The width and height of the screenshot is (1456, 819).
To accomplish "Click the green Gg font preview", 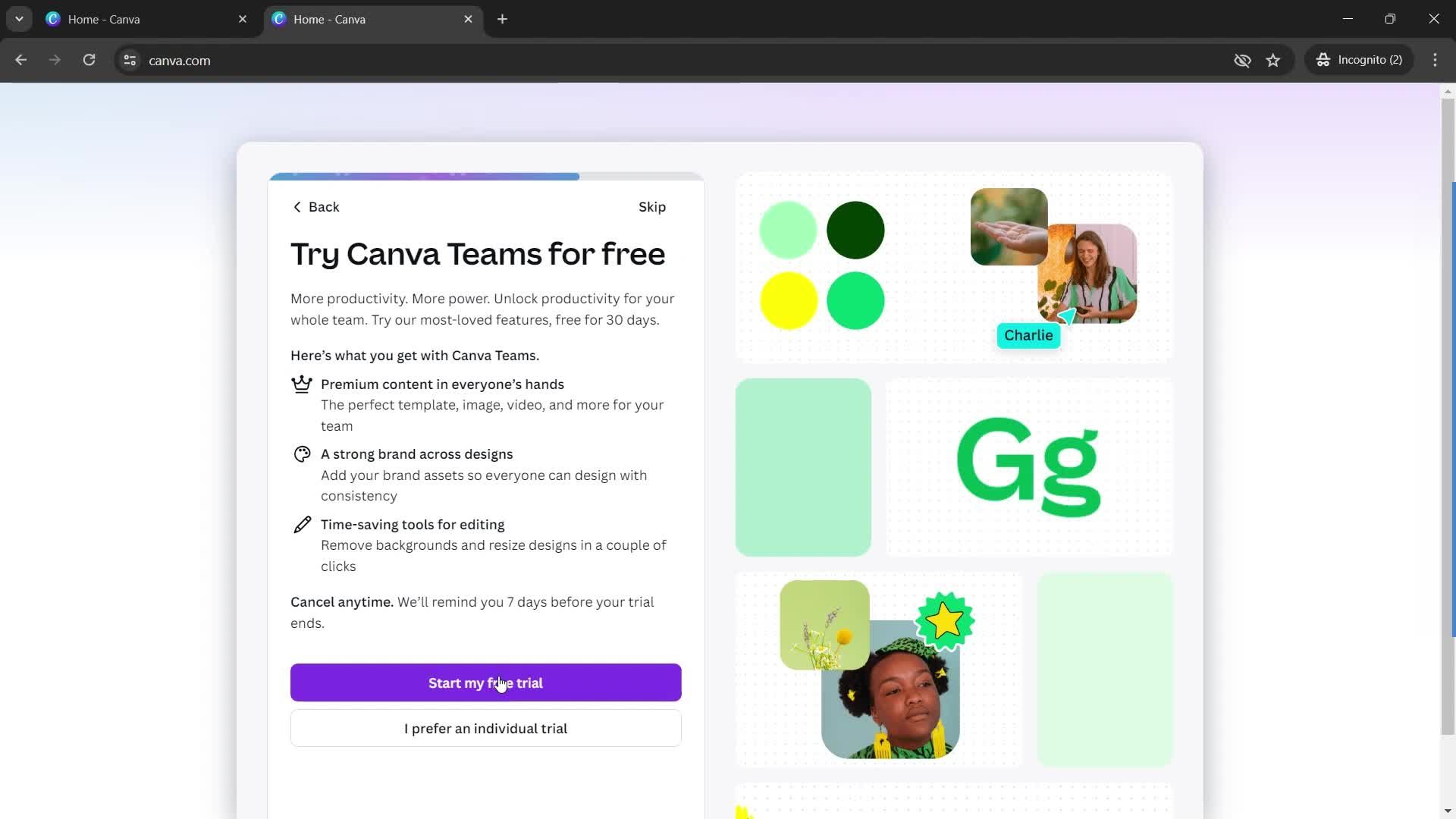I will pyautogui.click(x=1028, y=466).
